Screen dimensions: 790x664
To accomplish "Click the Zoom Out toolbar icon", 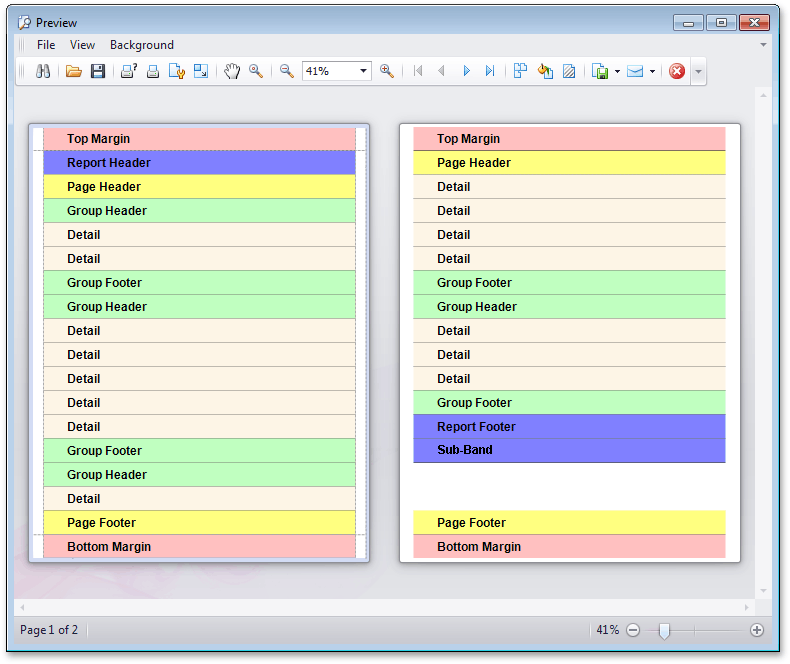I will [x=287, y=71].
